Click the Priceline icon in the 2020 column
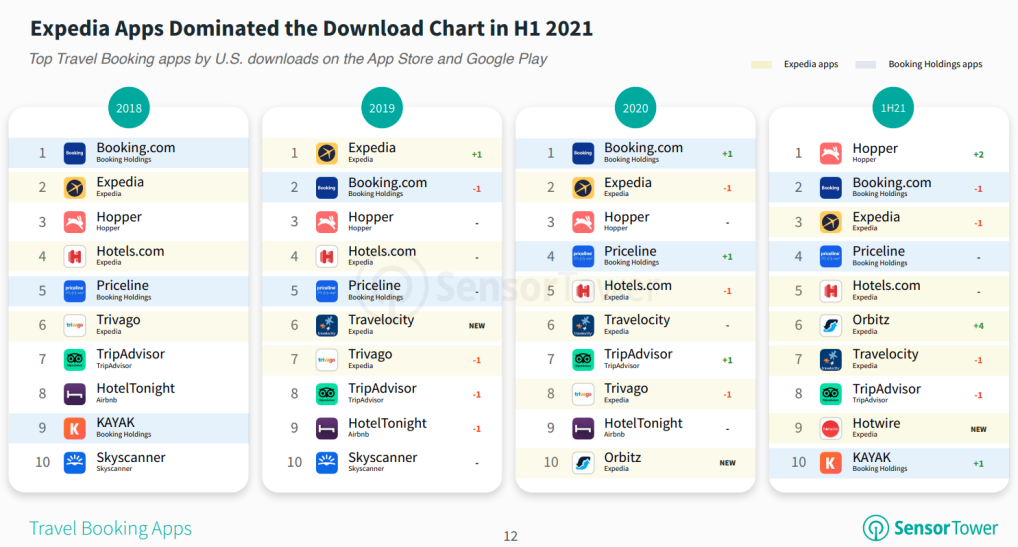The image size is (1018, 547). click(583, 256)
